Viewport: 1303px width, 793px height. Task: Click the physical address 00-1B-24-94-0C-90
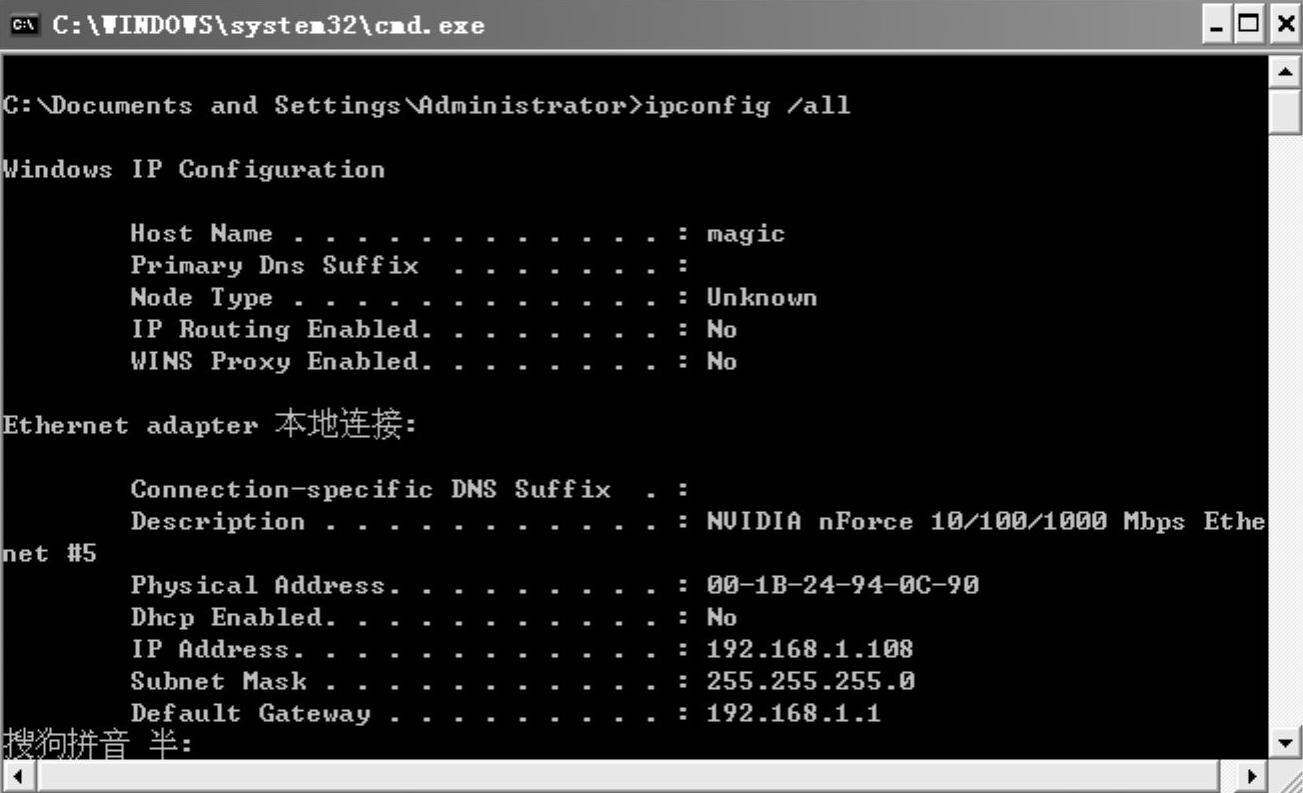842,585
